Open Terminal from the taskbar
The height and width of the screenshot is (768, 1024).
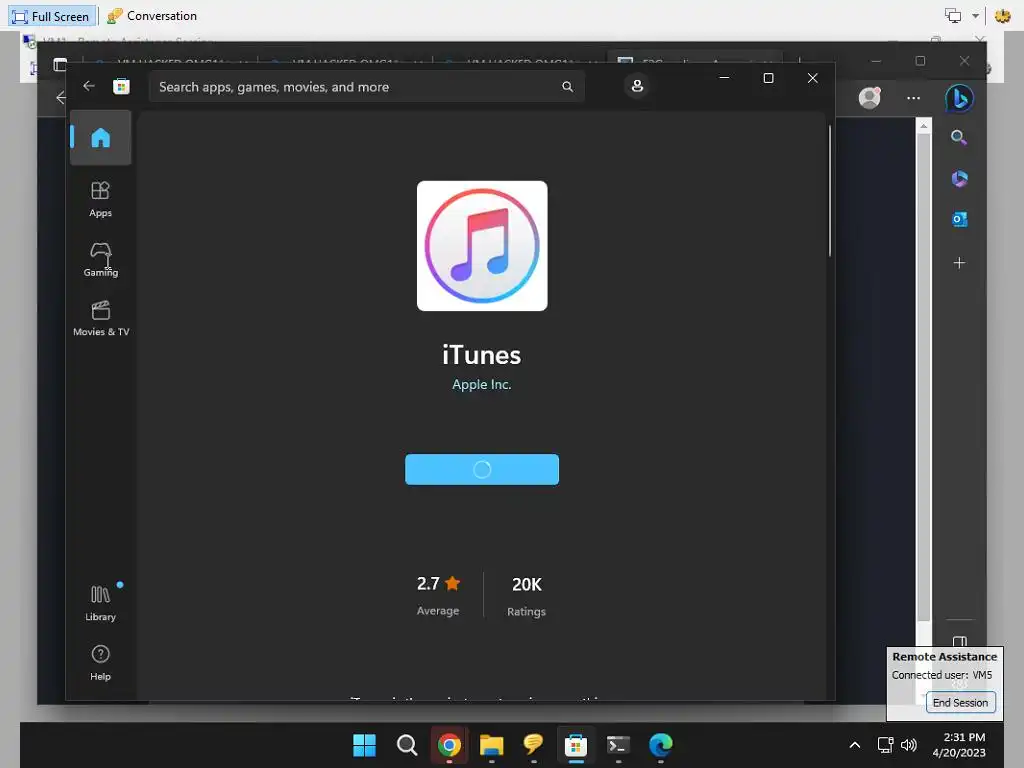[x=618, y=745]
